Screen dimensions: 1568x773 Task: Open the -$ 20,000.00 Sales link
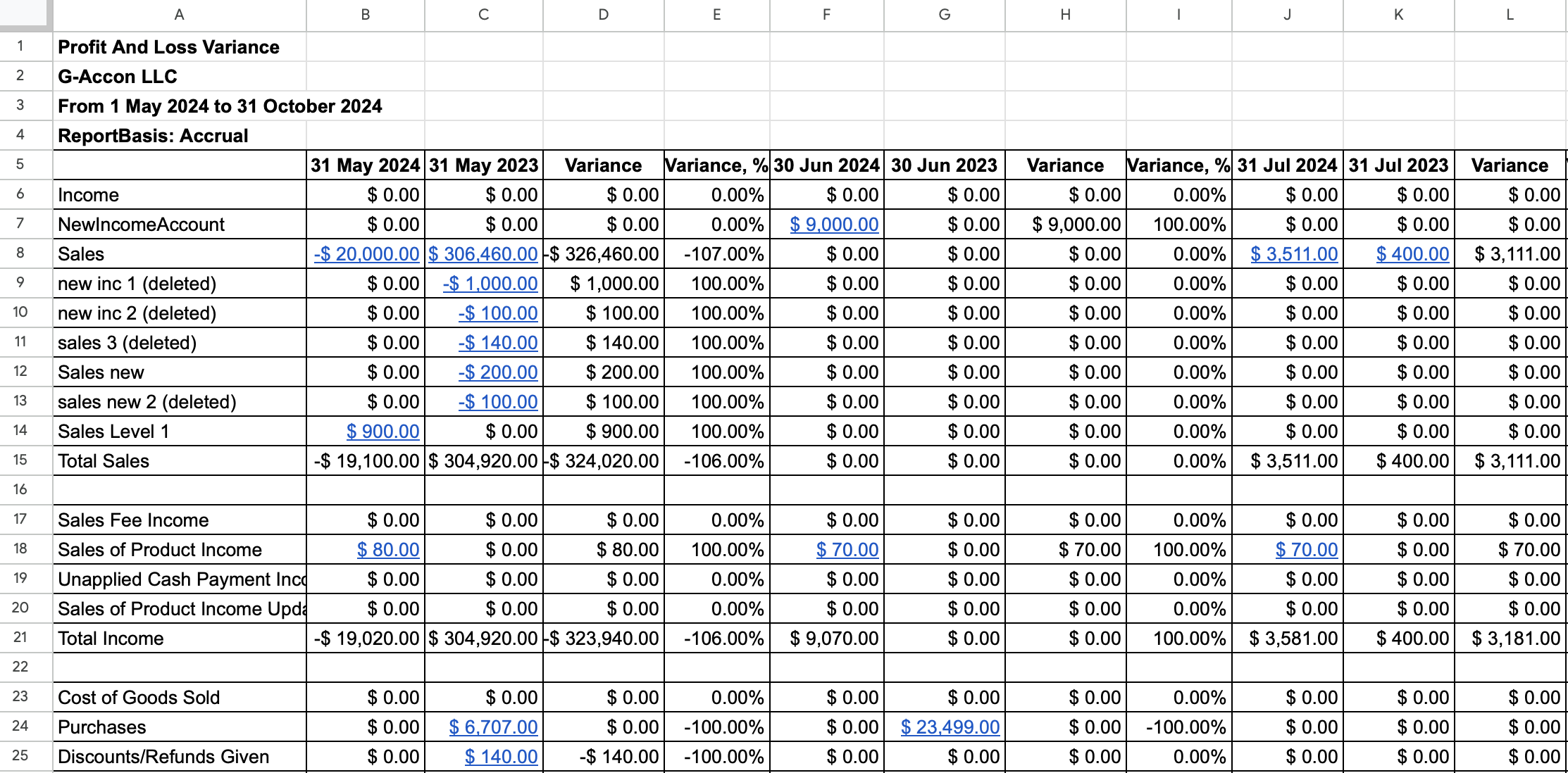click(x=367, y=254)
